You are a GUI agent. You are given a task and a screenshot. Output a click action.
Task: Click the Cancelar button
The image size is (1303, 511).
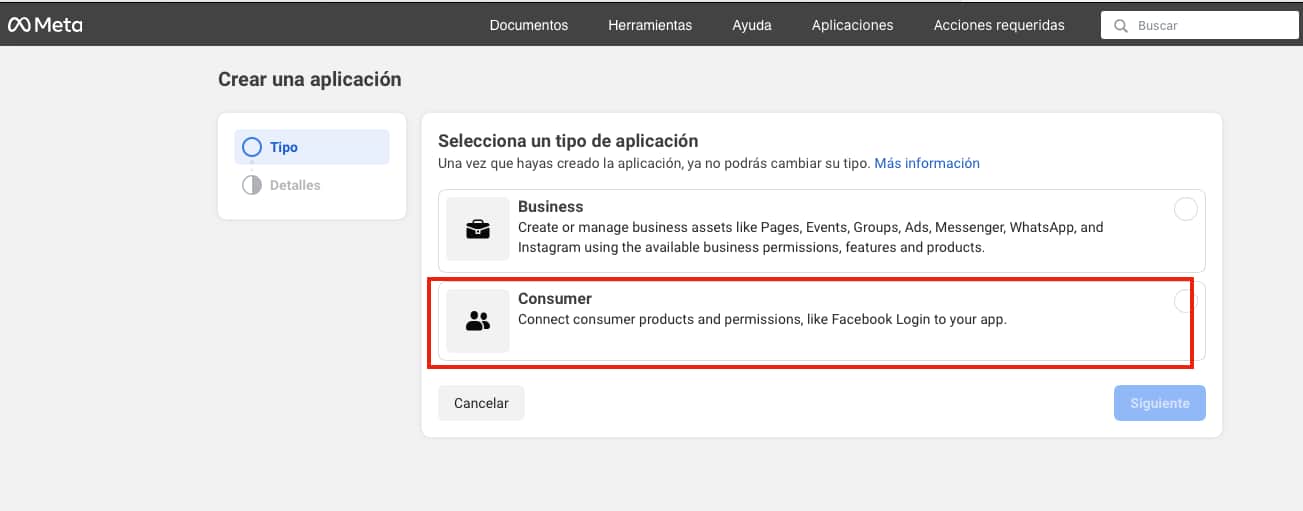(x=481, y=403)
